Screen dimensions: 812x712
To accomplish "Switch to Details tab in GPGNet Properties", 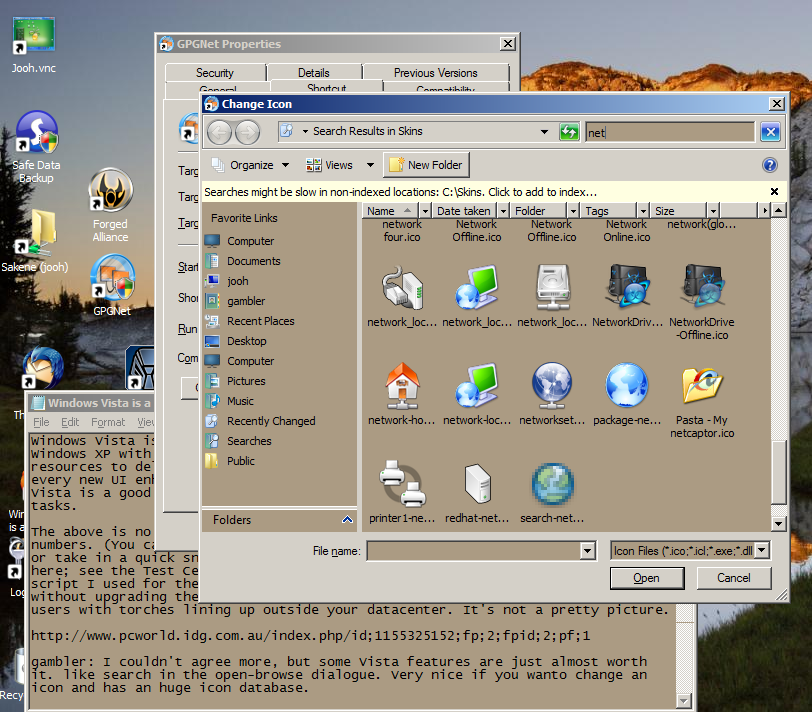I will click(x=314, y=72).
